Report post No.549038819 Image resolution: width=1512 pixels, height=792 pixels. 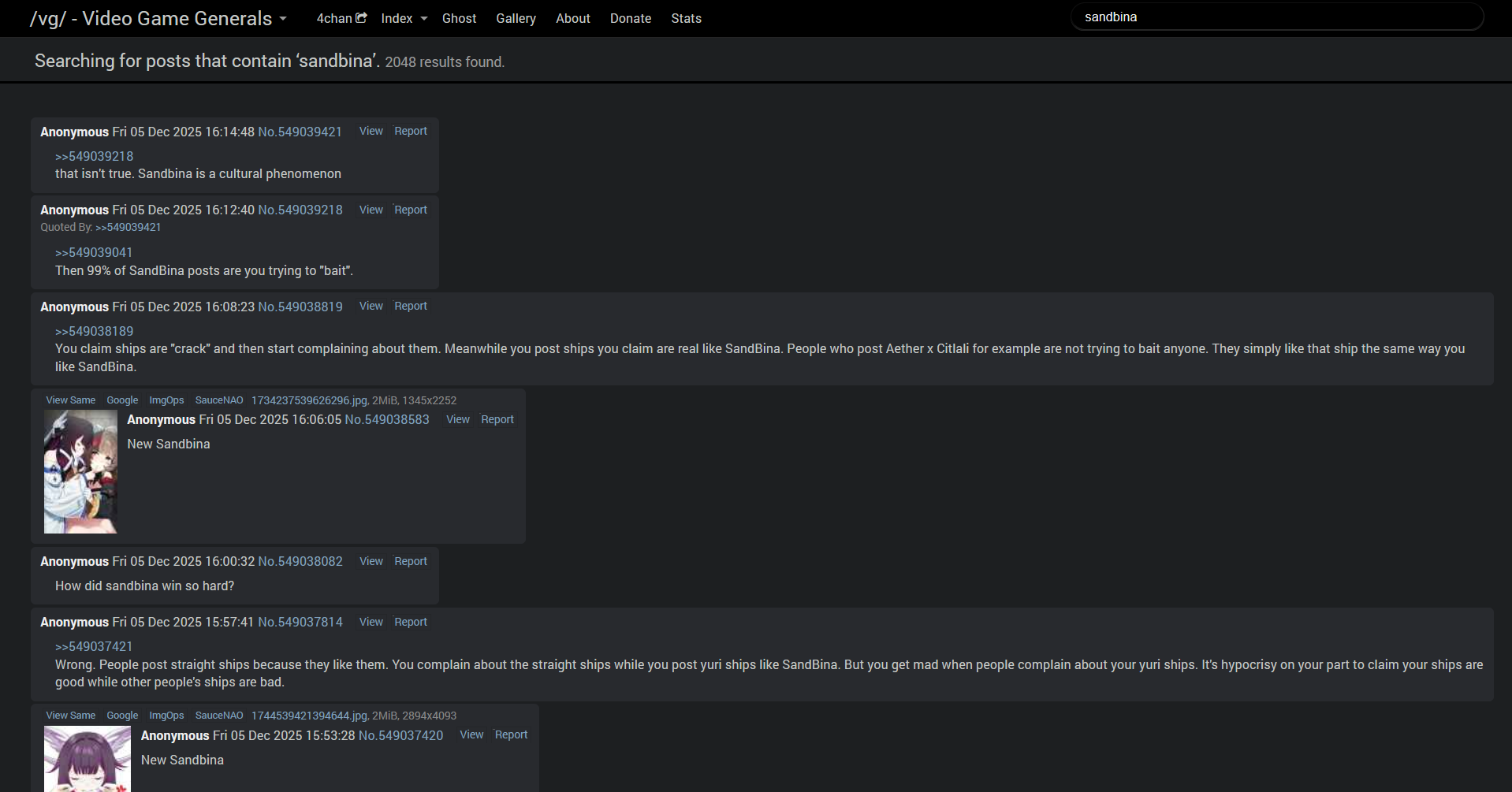411,306
